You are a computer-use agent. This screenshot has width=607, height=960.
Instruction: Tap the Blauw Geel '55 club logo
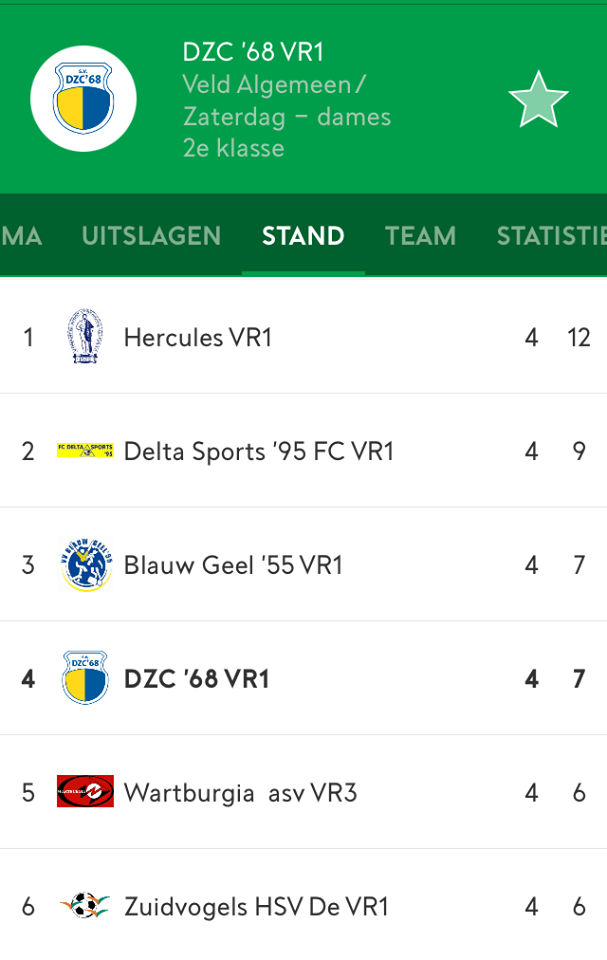86,564
